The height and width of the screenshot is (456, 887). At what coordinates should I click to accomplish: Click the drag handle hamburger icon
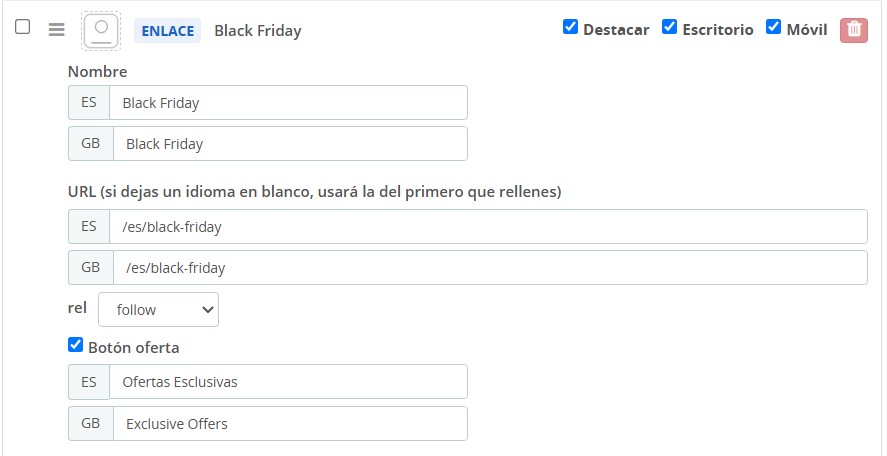pos(57,30)
